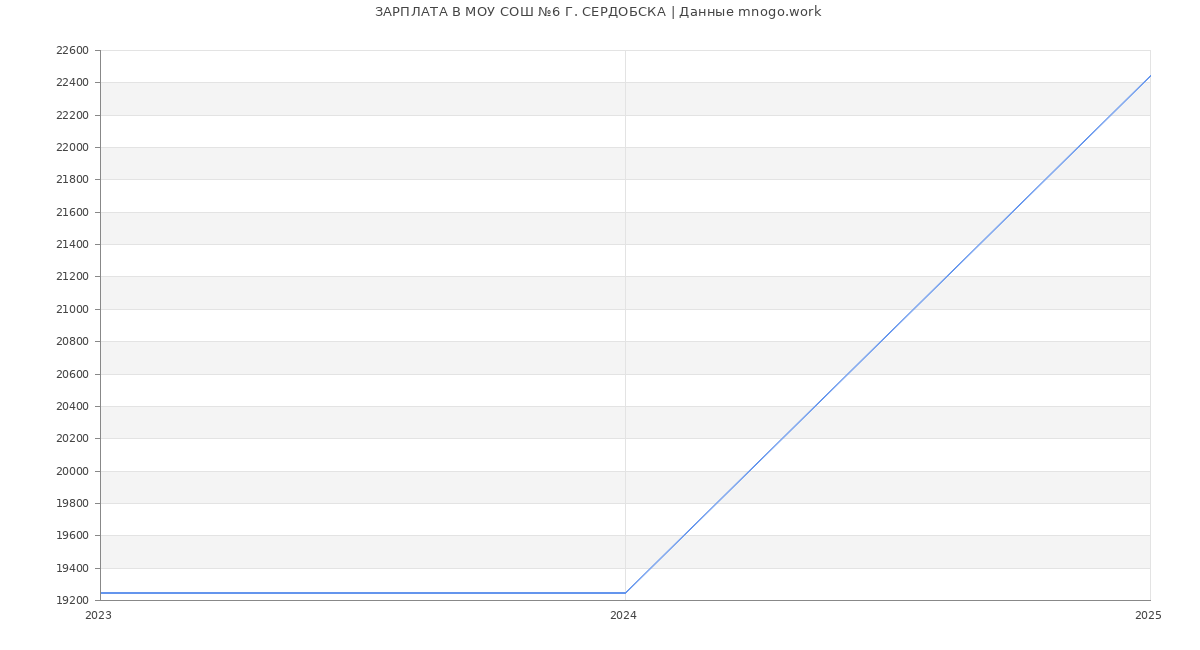The width and height of the screenshot is (1200, 650).
Task: Click the 19400 y-axis label
Action: click(72, 569)
